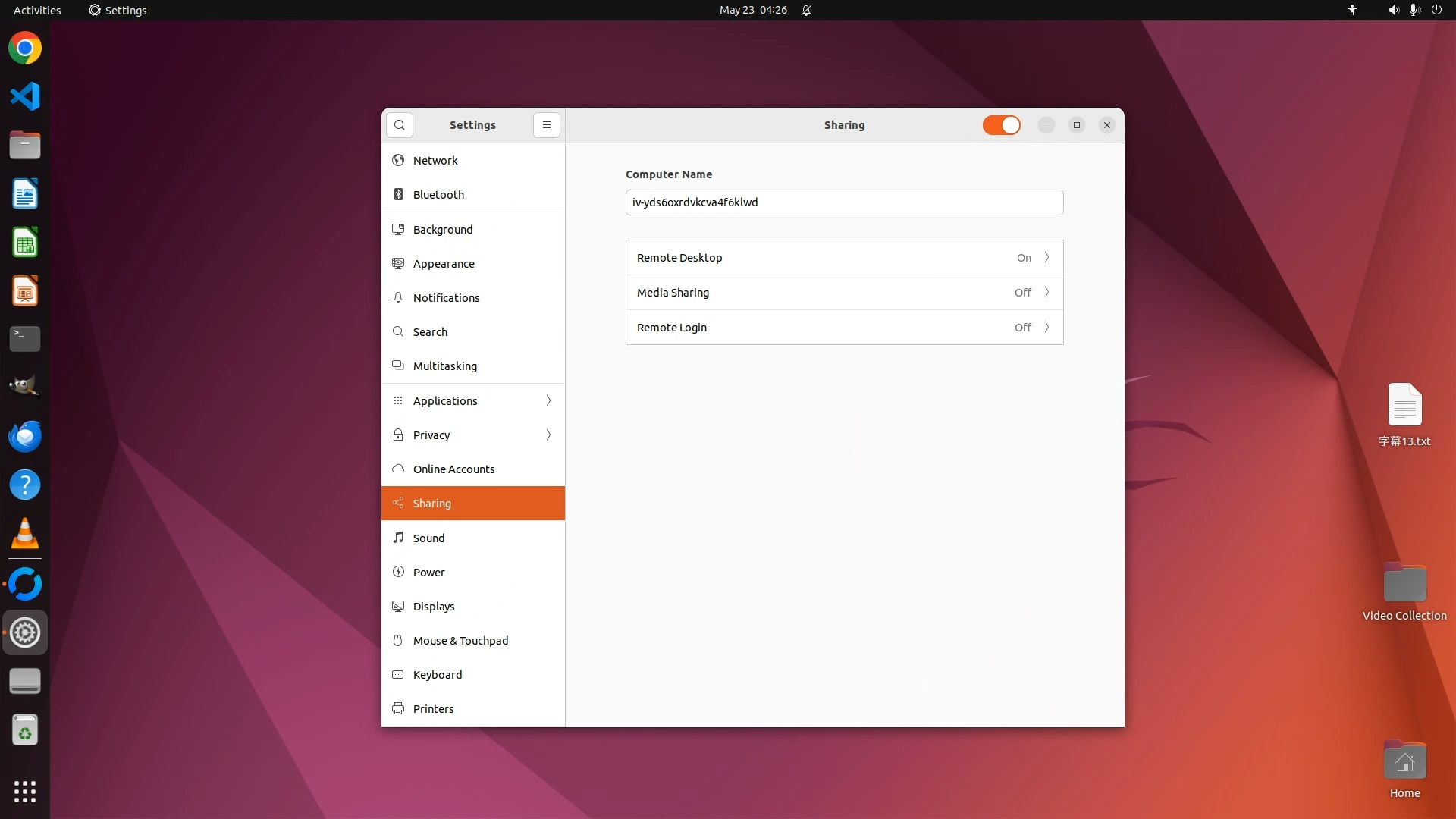1456x819 pixels.
Task: Click the Computer Name text field
Action: pos(844,202)
